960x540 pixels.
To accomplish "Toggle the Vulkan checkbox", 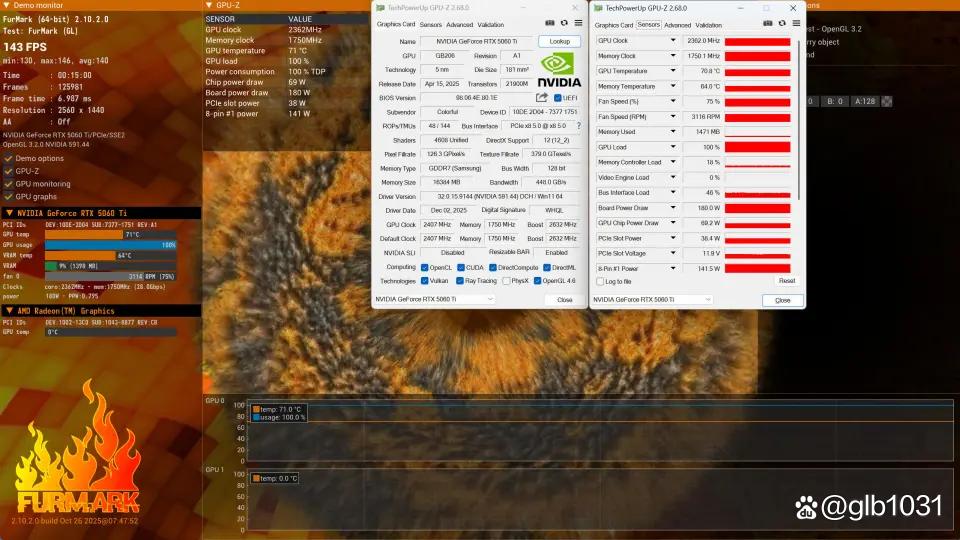I will click(x=424, y=281).
